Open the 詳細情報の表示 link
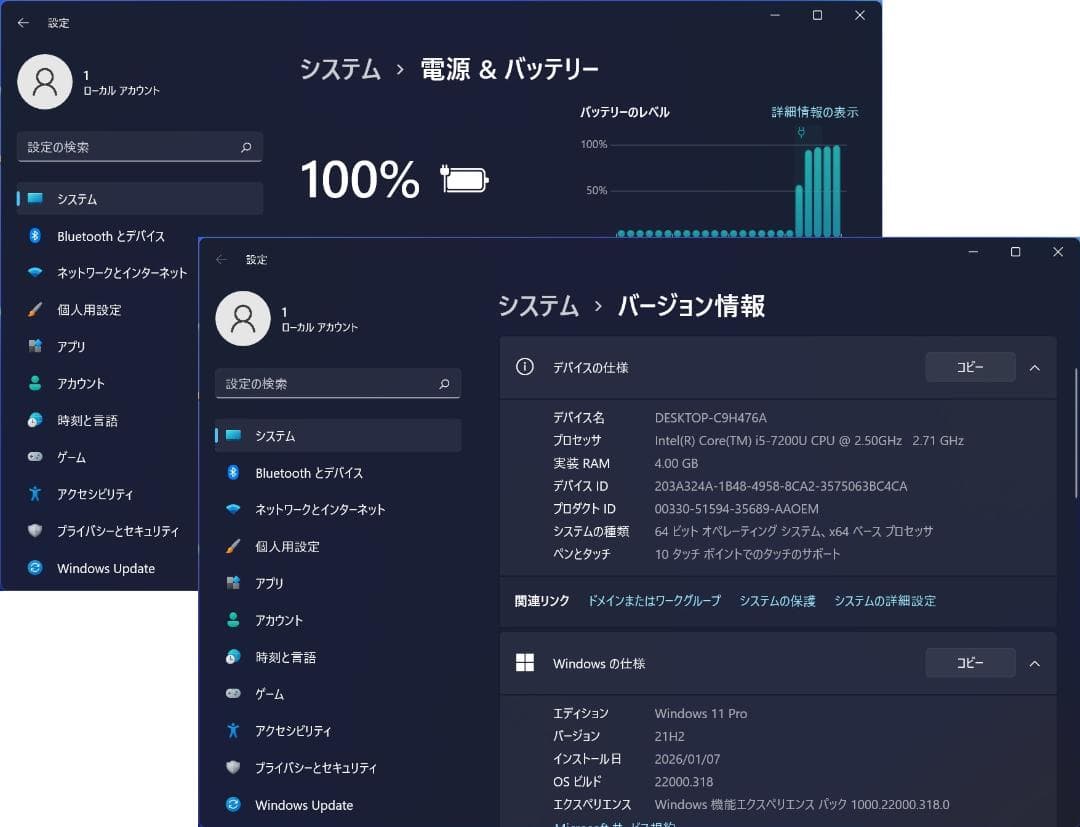Screen dimensions: 1080x827 [815, 112]
